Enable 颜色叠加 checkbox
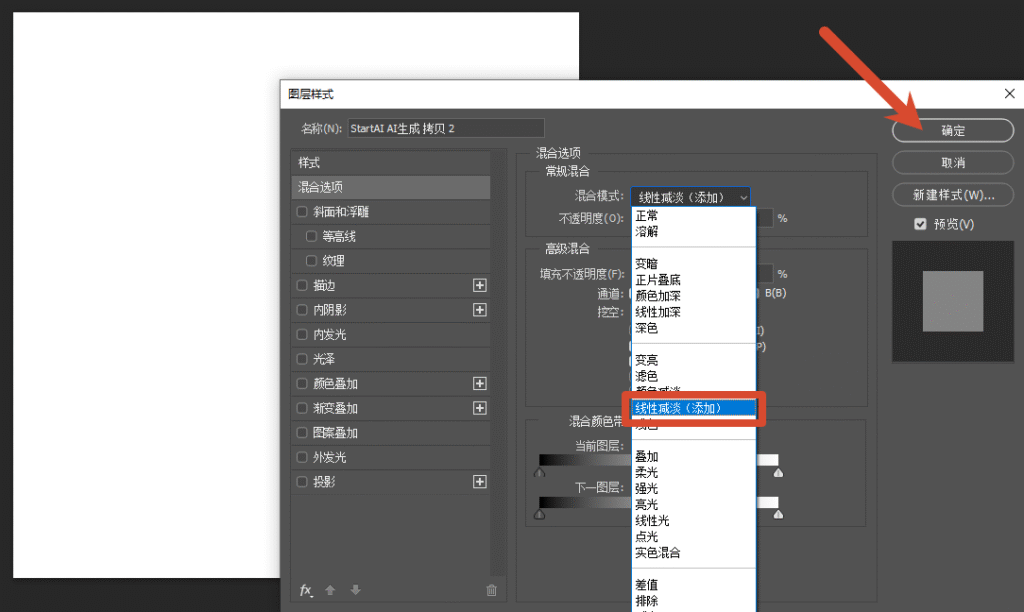 coord(302,383)
